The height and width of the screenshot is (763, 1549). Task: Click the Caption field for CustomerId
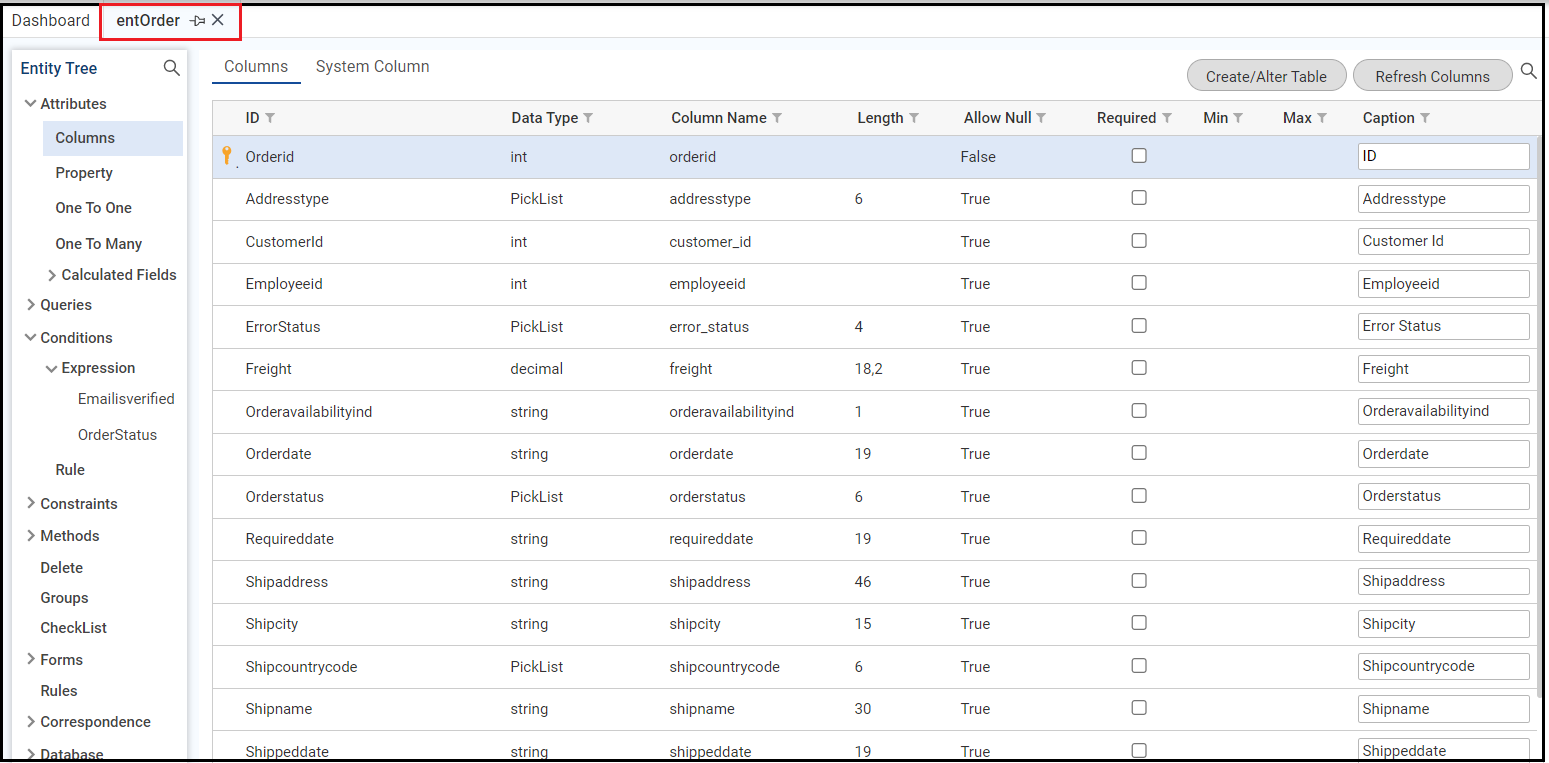point(1443,241)
